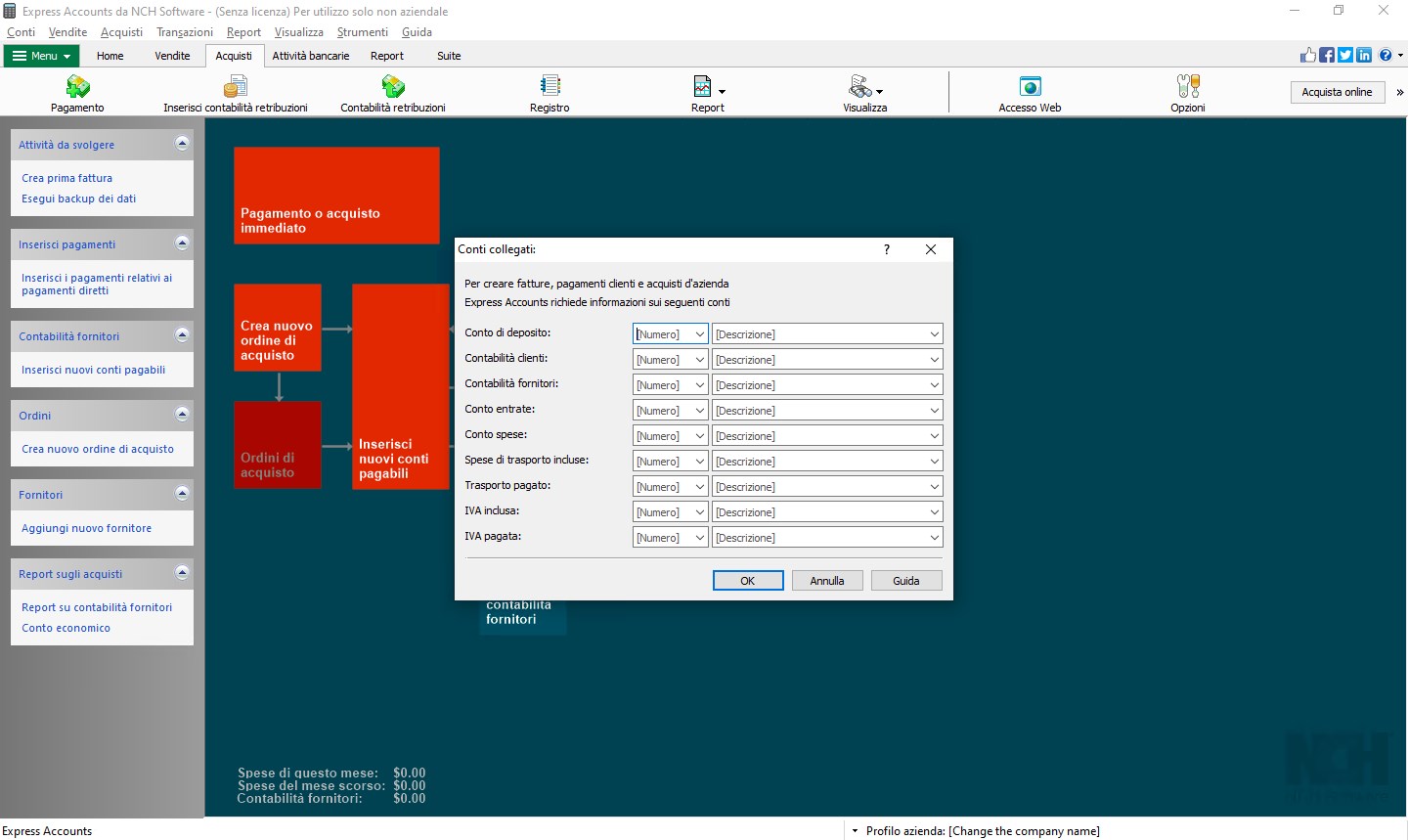Image resolution: width=1408 pixels, height=840 pixels.
Task: Open Report su contabilità fornitori link
Action: (x=97, y=607)
